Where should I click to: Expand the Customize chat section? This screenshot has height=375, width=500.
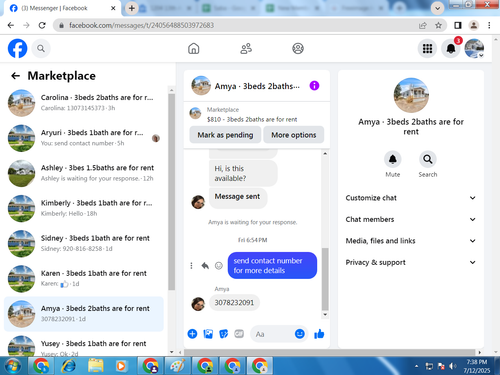pos(411,198)
